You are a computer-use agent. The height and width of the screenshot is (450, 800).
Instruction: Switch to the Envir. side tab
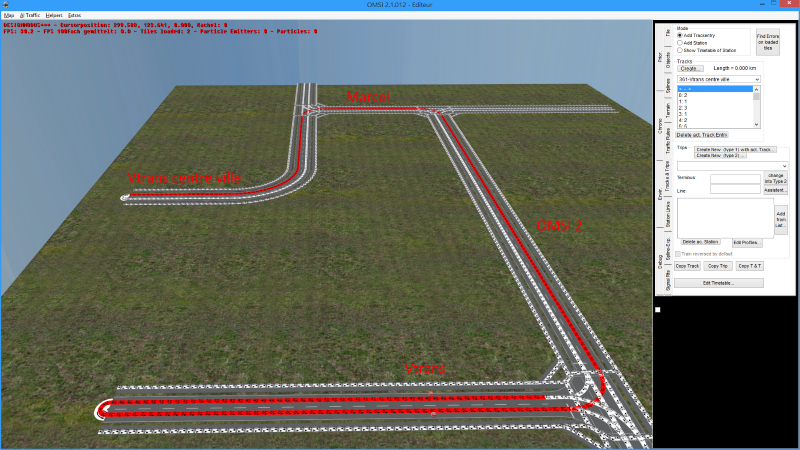tap(660, 194)
